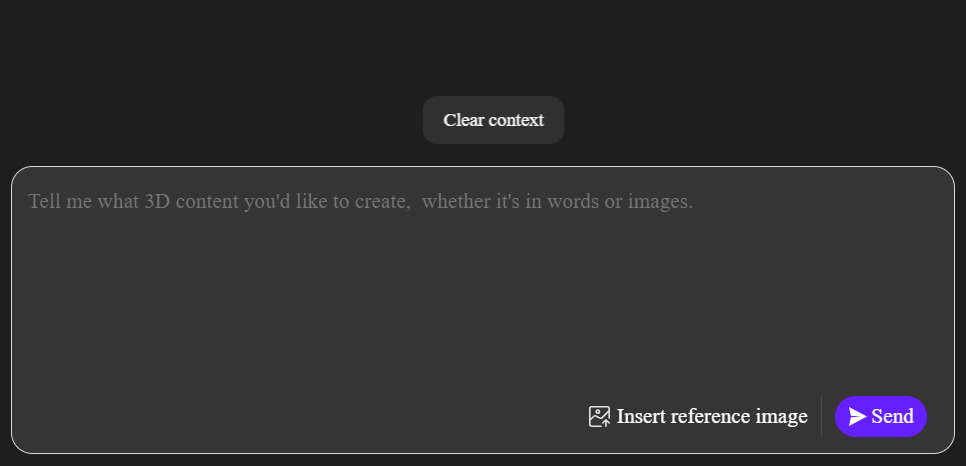Click the paper plane Send icon
Screen dimensions: 966x466
pos(857,417)
